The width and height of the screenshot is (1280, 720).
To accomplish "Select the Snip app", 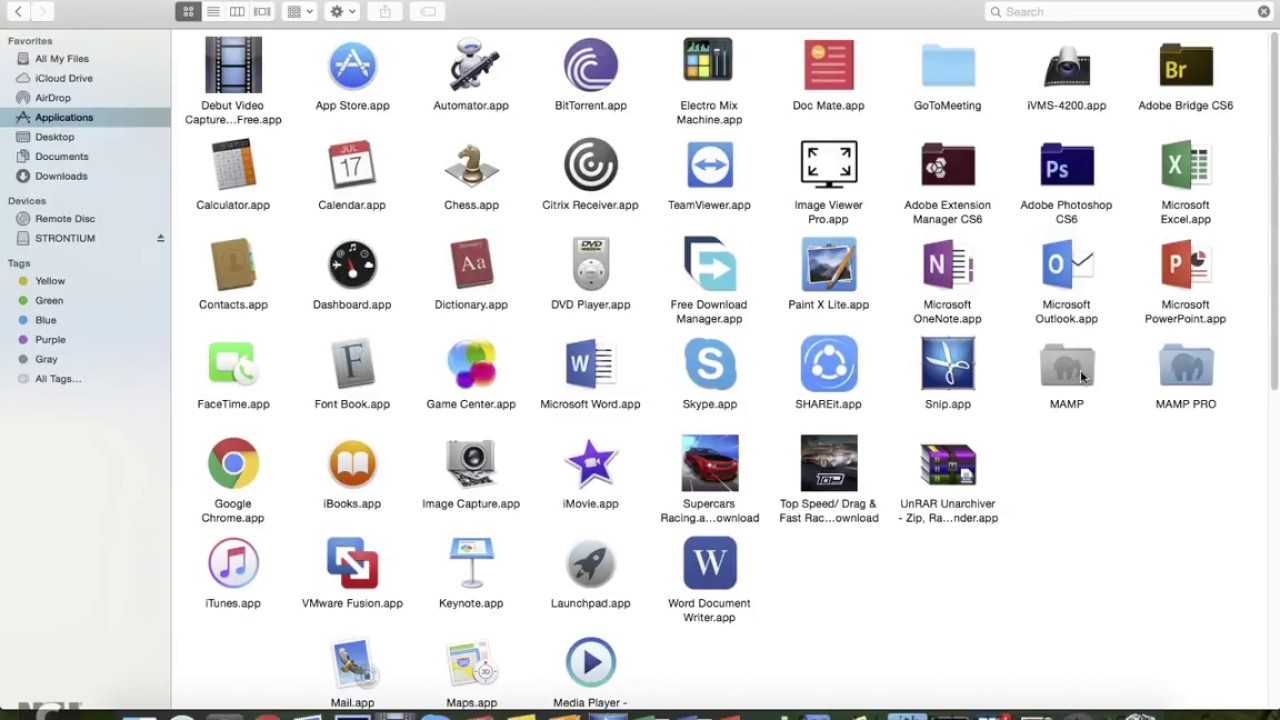I will click(947, 364).
